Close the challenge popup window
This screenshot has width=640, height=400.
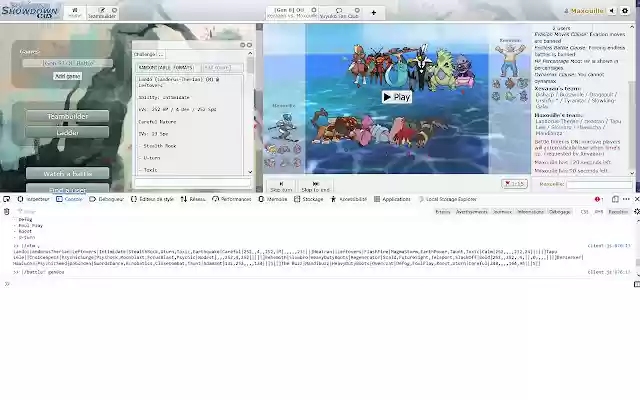point(249,45)
